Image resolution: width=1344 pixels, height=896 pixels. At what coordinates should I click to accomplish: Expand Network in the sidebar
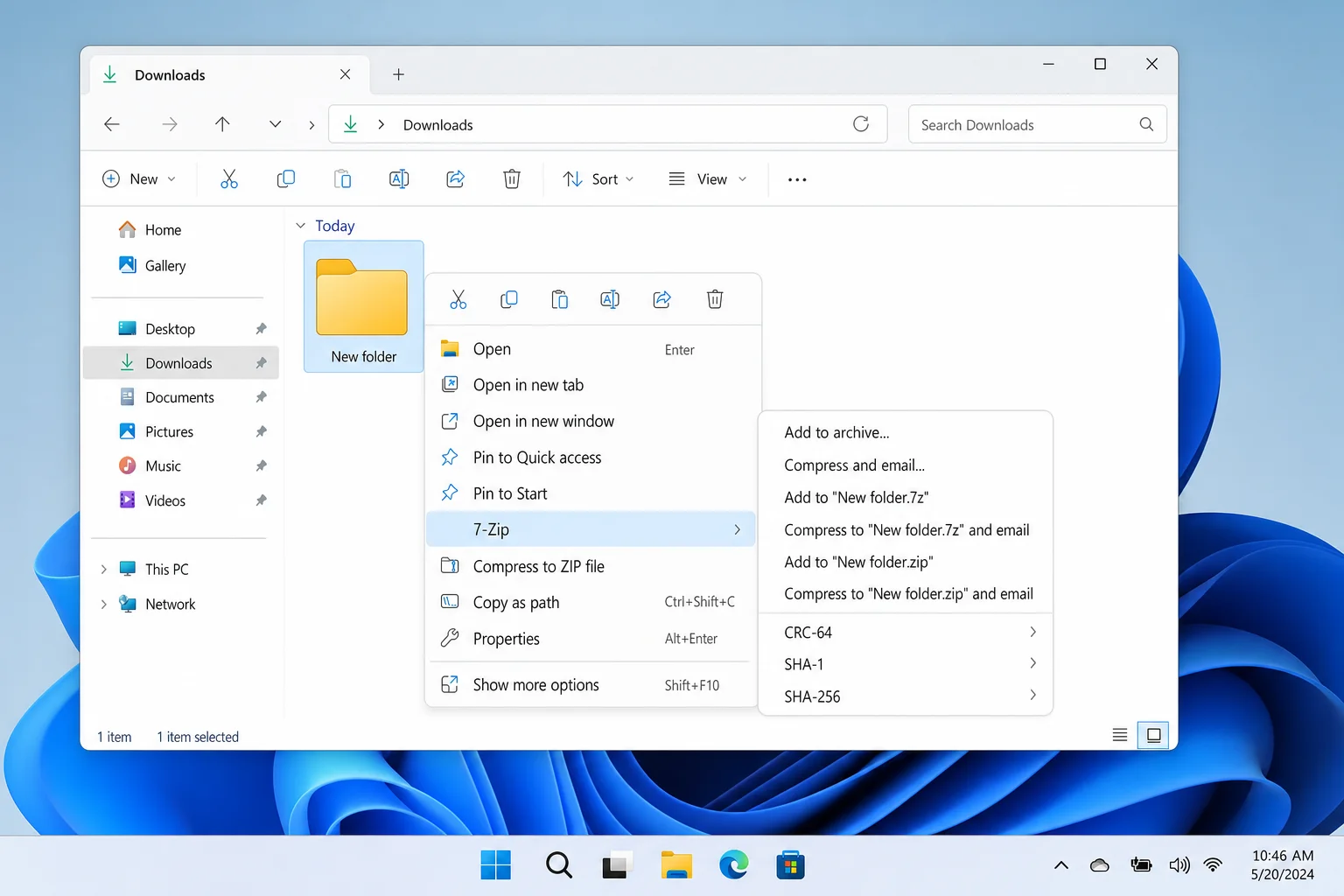[103, 605]
